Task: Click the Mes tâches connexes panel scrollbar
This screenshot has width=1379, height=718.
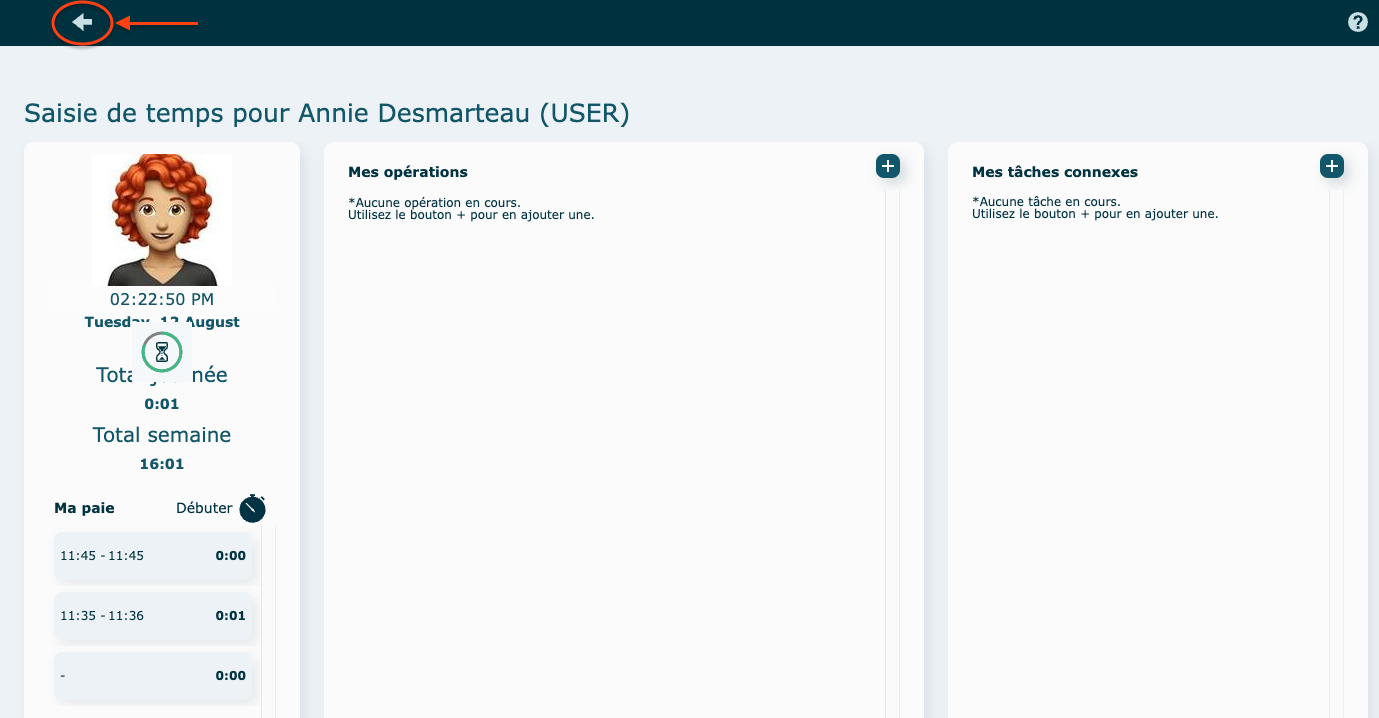Action: [1336, 450]
